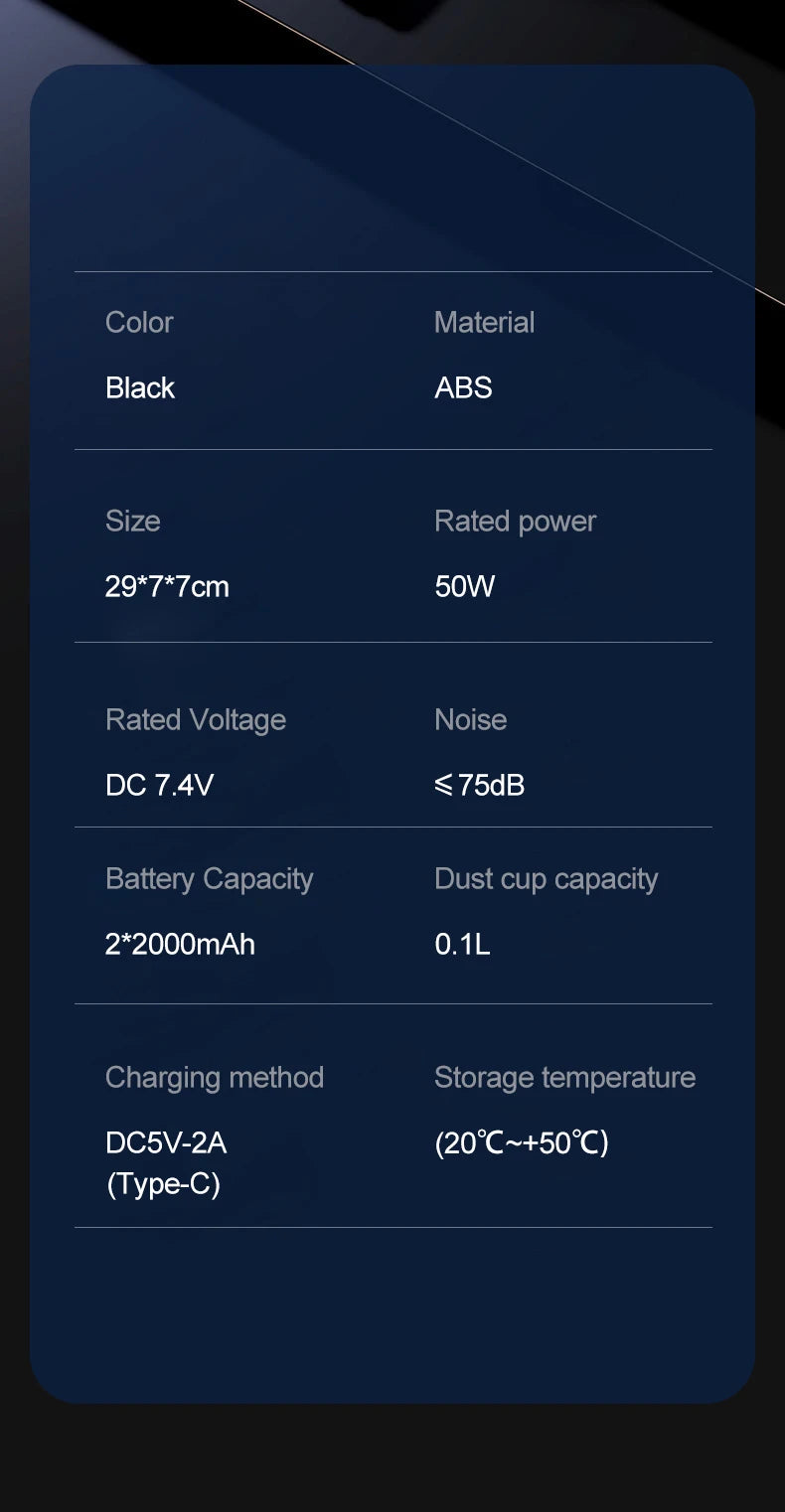Select the (20℃~+50℃) temperature value
Screen dimensions: 785x1512
pos(522,1142)
